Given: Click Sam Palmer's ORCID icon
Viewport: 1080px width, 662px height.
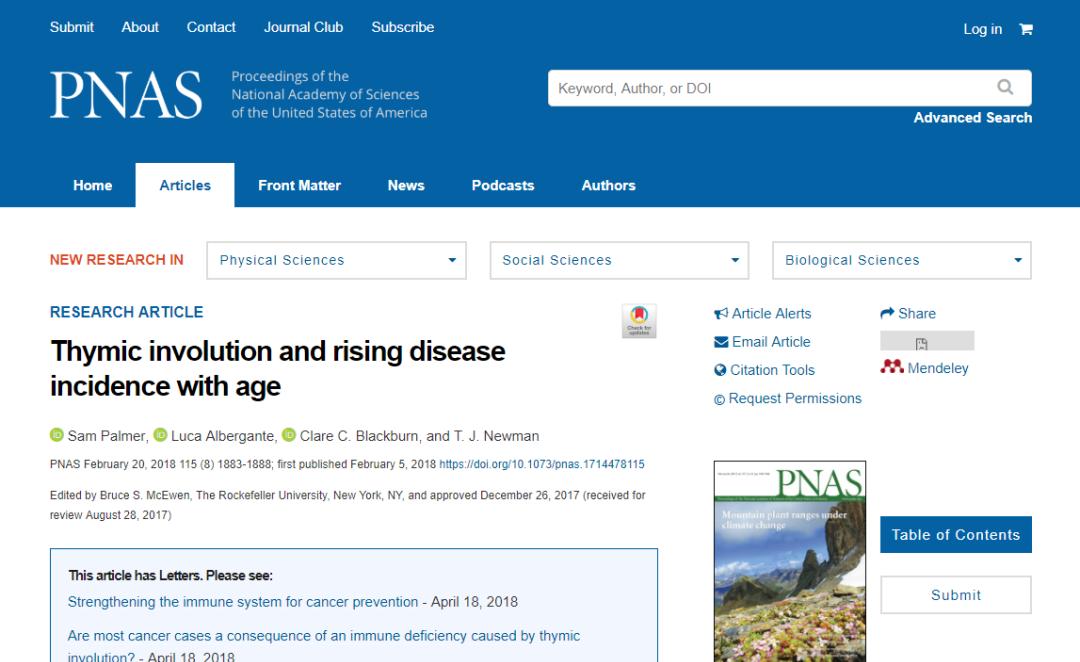Looking at the screenshot, I should (x=57, y=435).
